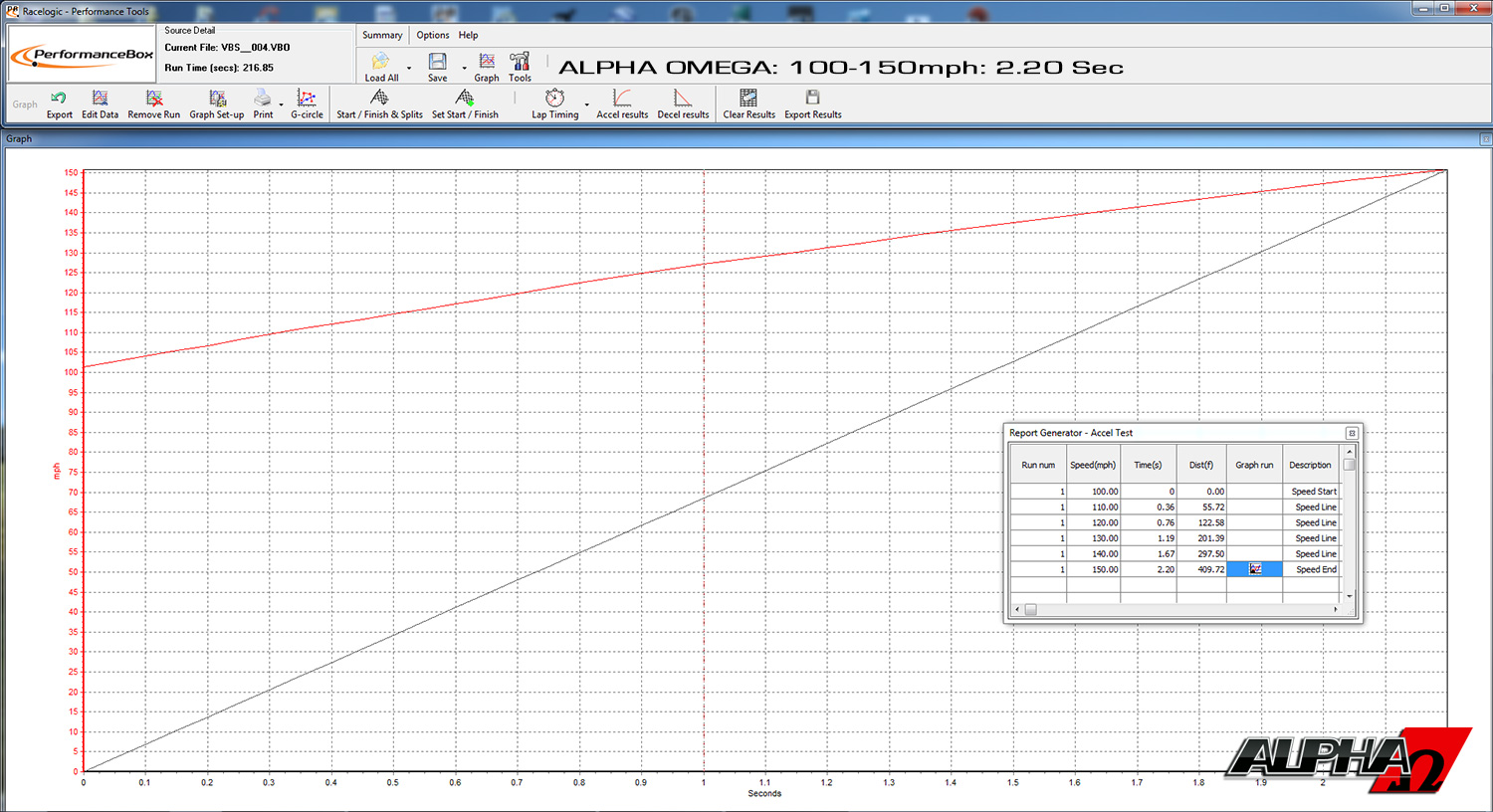Click the Speed(mph) column header
Screen dimensions: 1493x812
point(1093,465)
